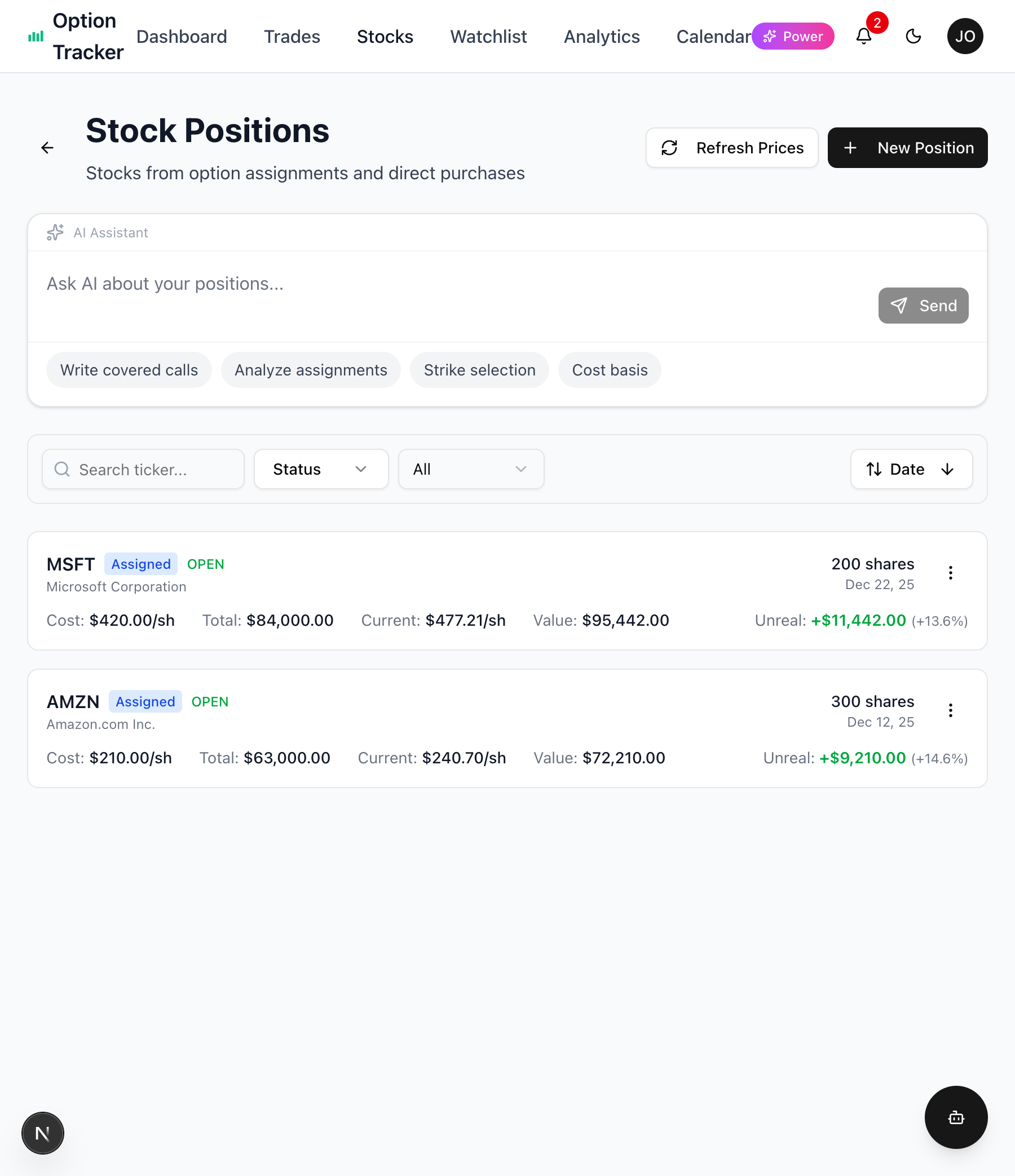The height and width of the screenshot is (1176, 1015).
Task: Open the search magnifier in ticker search
Action: (x=63, y=470)
